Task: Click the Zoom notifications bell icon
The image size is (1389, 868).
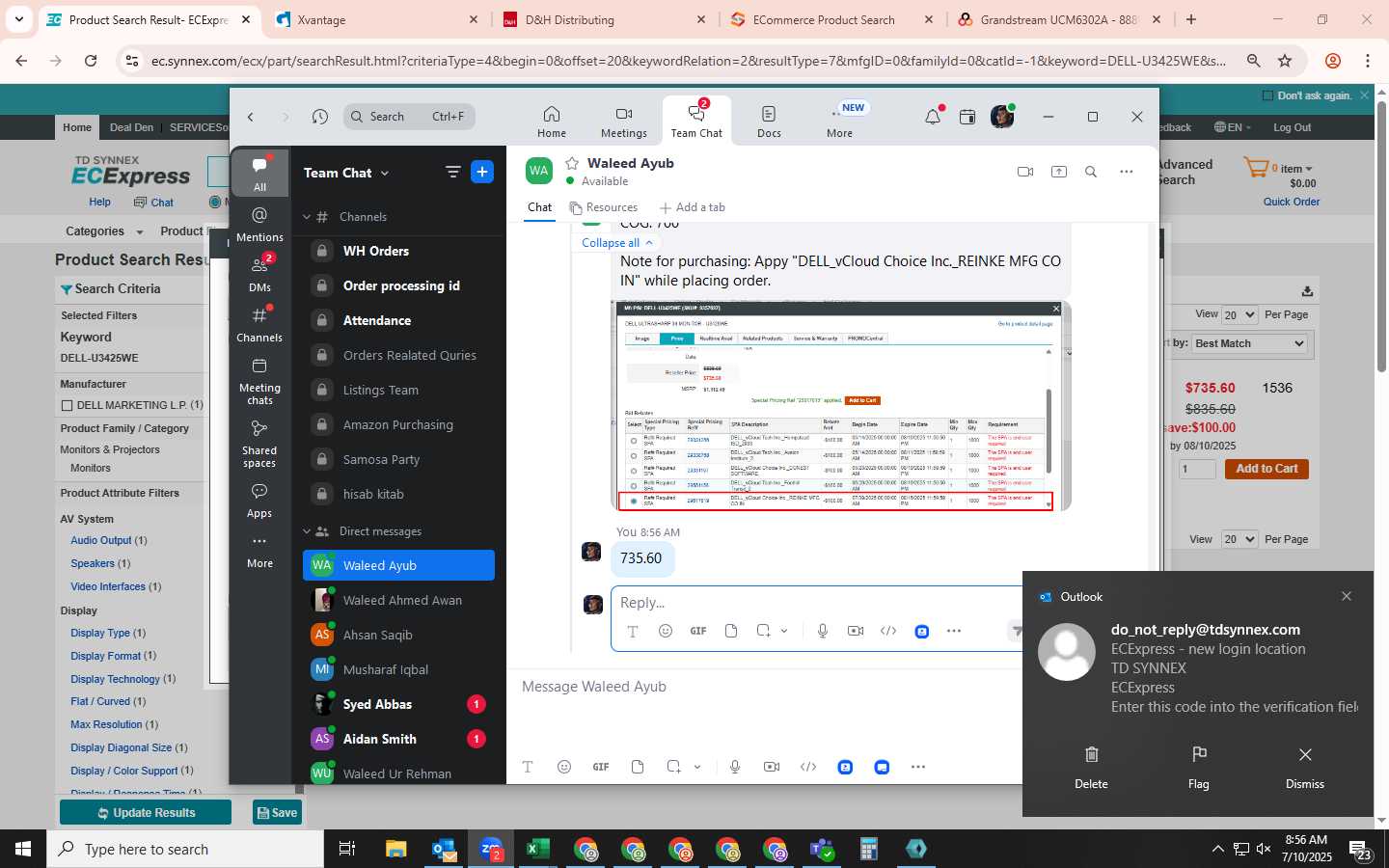Action: (x=932, y=117)
